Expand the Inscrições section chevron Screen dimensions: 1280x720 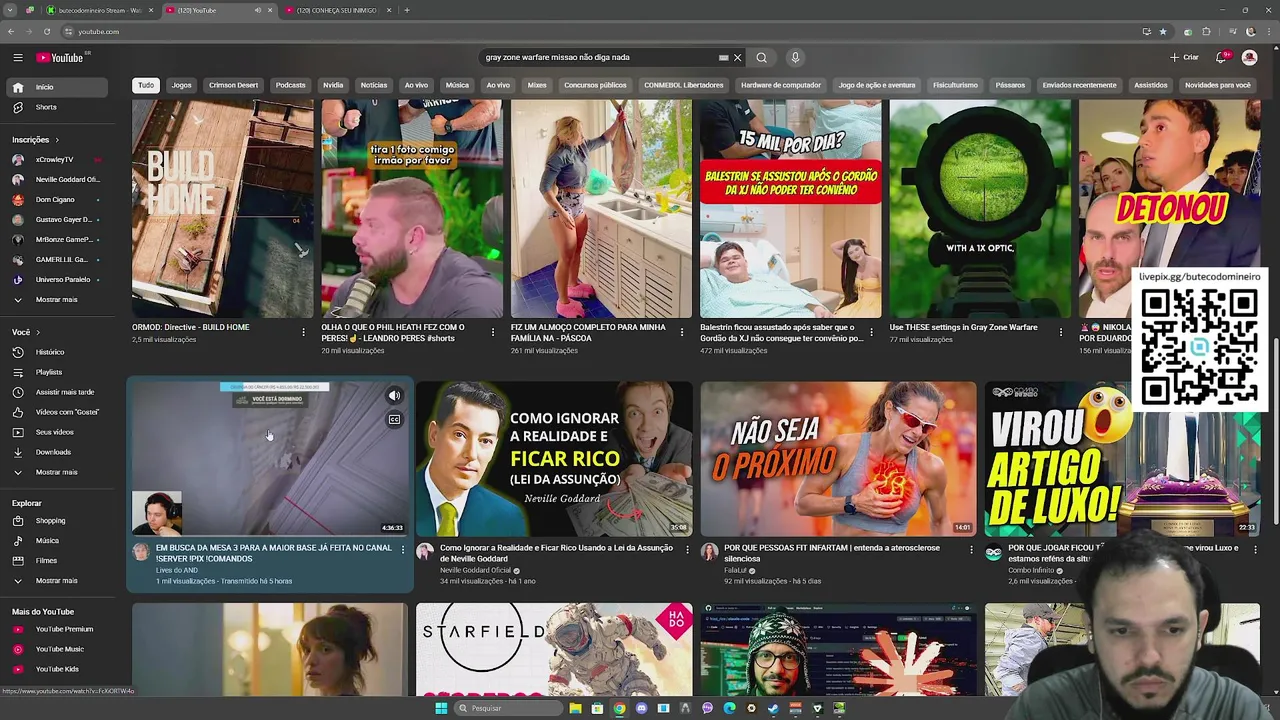click(57, 140)
